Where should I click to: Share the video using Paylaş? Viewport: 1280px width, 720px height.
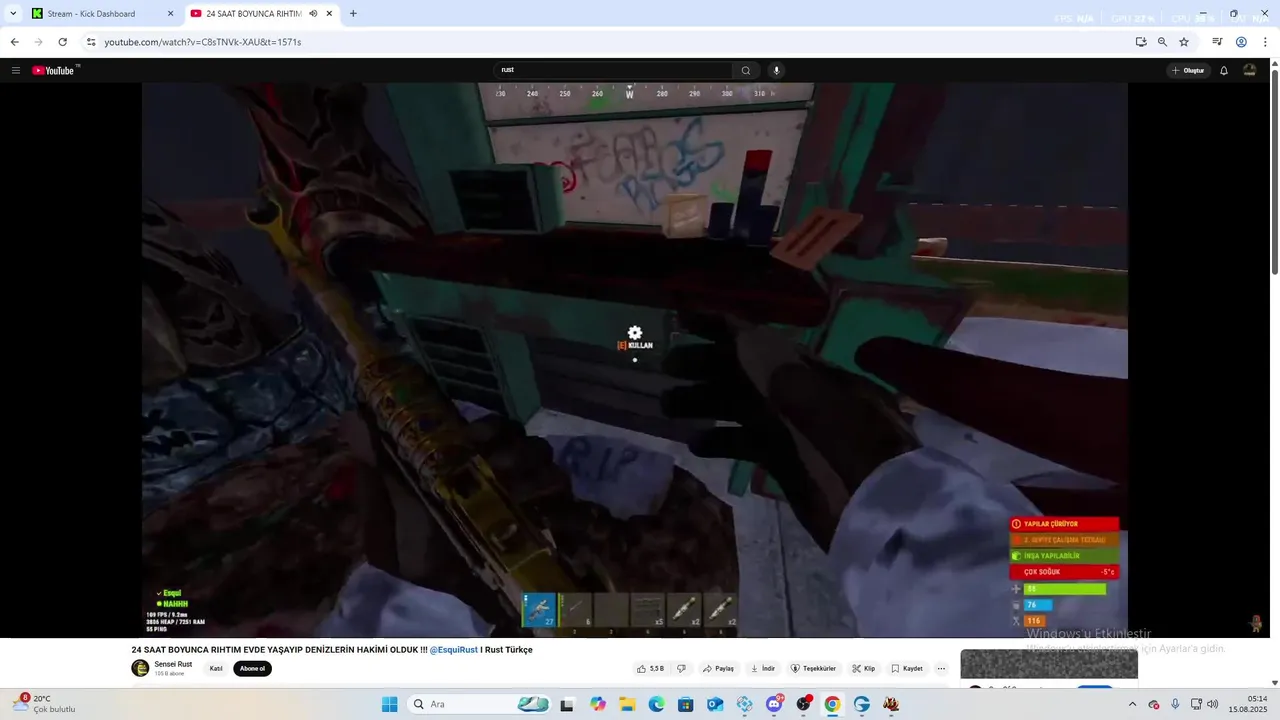718,668
